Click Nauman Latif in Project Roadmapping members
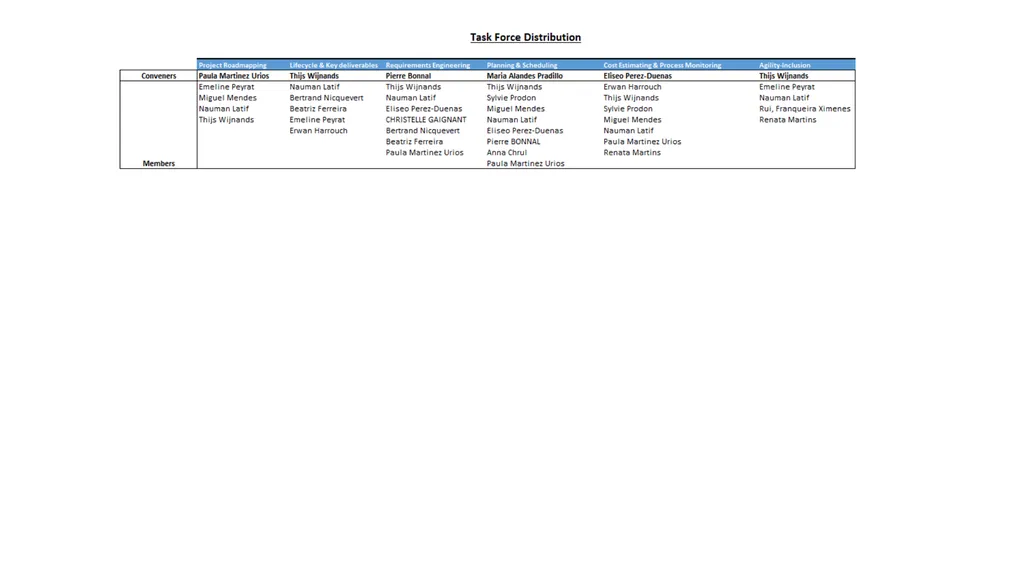 [x=224, y=109]
